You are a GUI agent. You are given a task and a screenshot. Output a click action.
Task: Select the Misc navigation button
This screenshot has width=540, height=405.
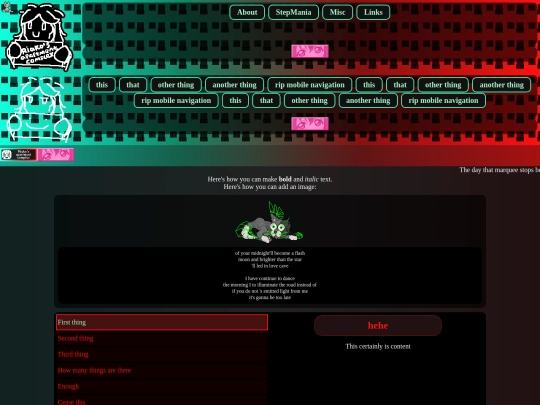[337, 12]
